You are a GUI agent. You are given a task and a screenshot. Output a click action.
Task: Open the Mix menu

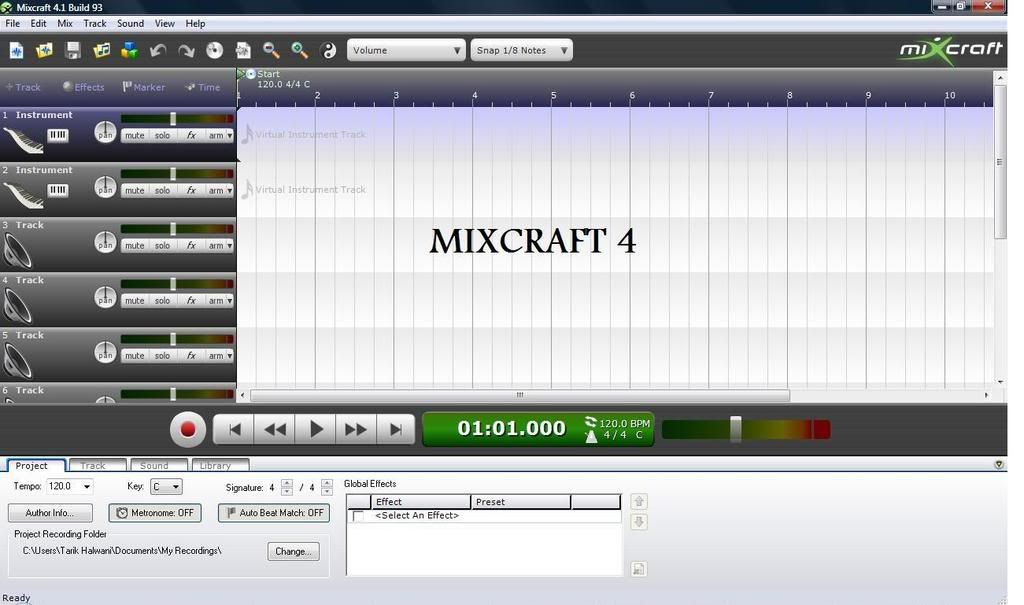click(x=65, y=24)
